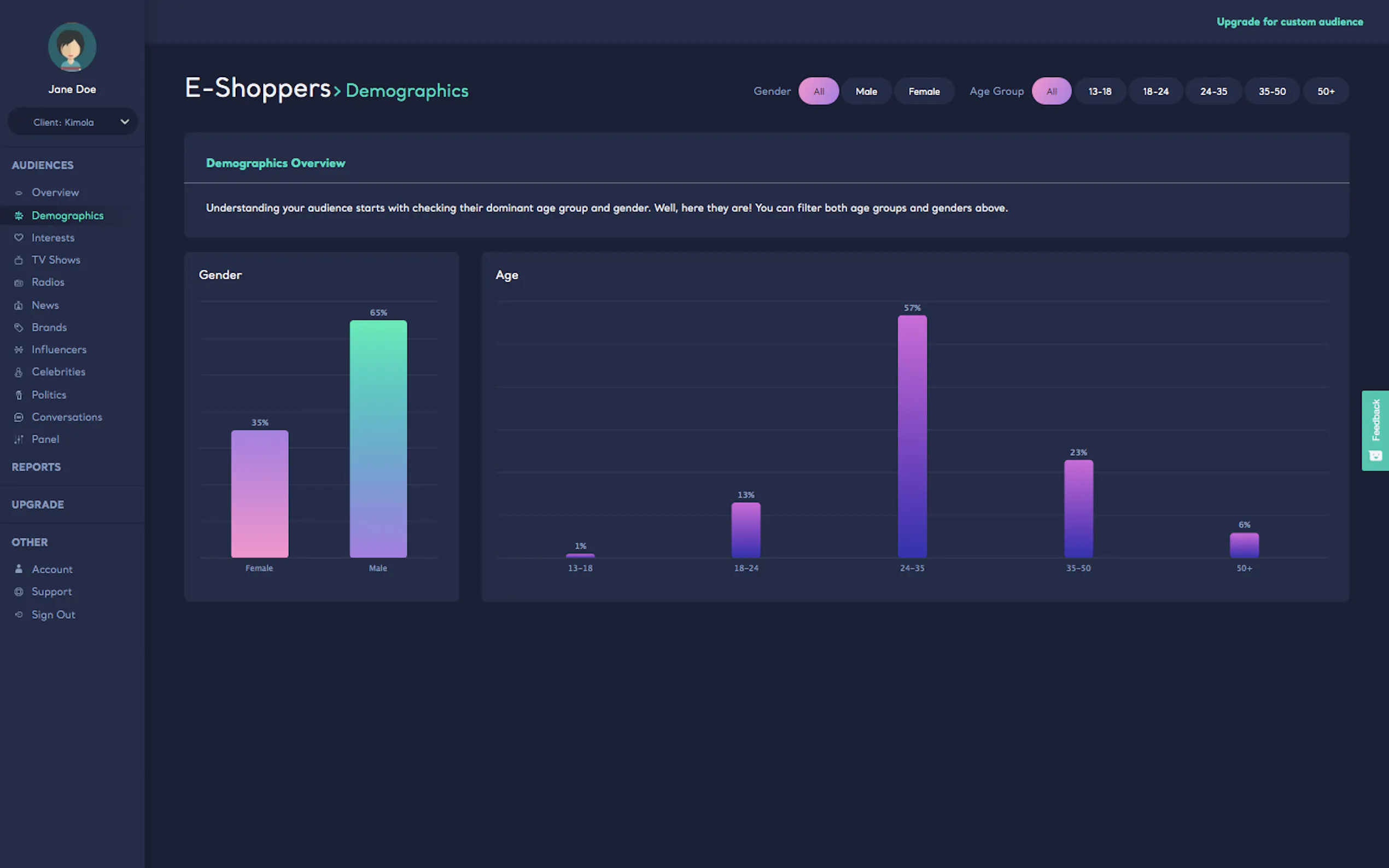
Task: Go to the Influencers menu item
Action: [x=59, y=350]
